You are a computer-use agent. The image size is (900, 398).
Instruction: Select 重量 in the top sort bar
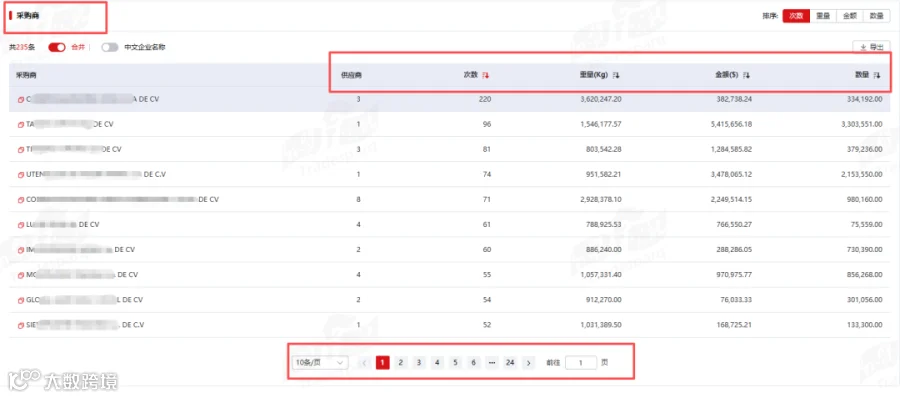pos(823,16)
